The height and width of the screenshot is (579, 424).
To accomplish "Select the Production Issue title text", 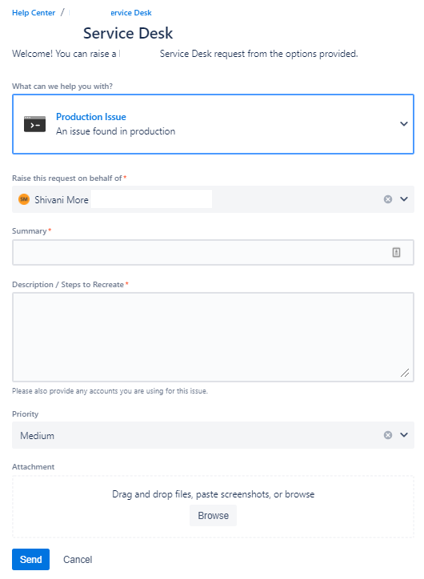I will [91, 117].
